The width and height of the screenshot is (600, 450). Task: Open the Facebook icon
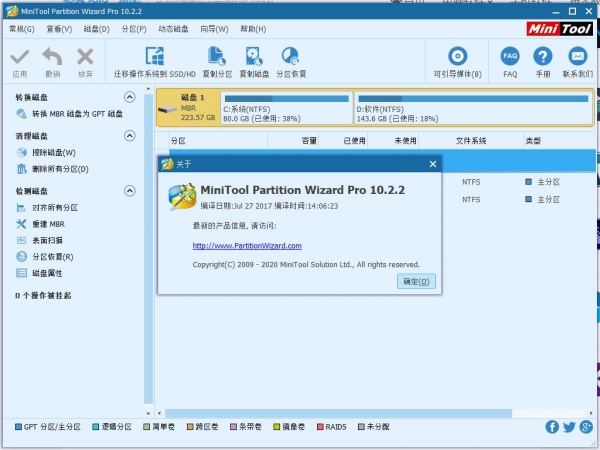(x=552, y=427)
